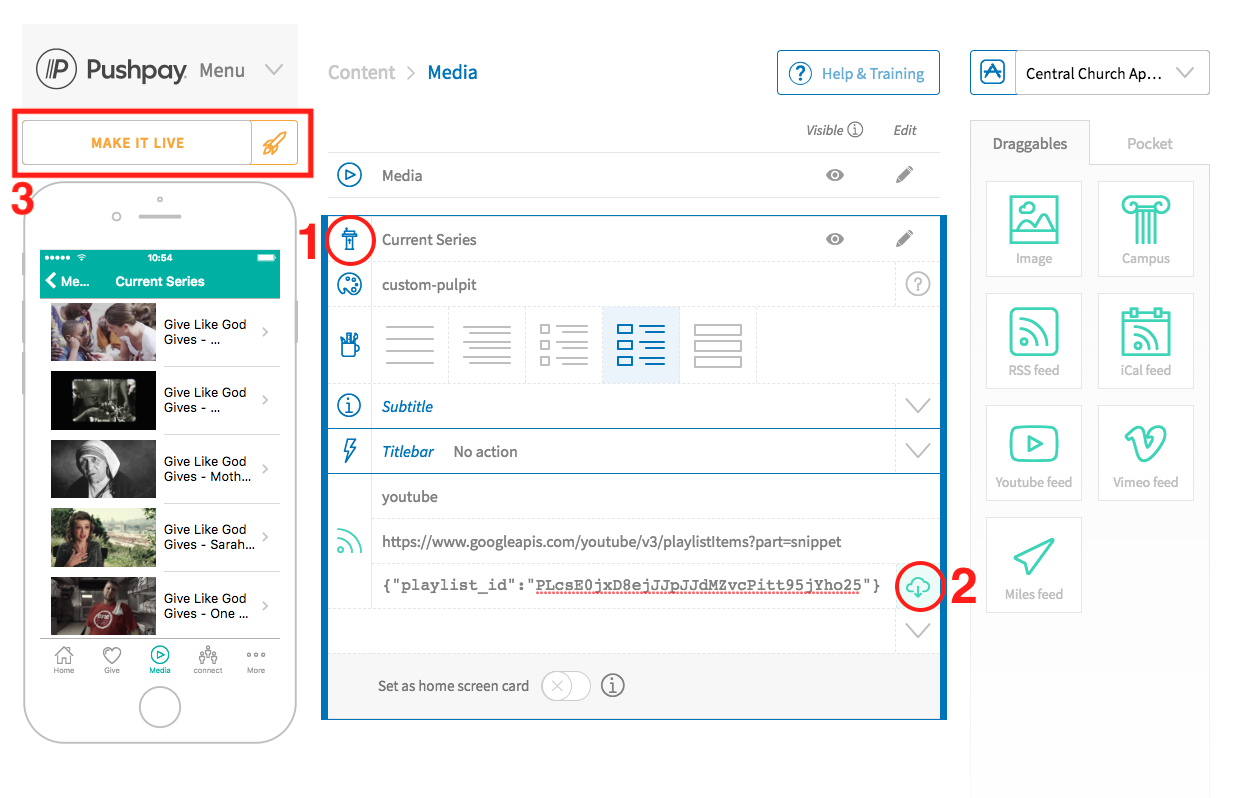Hide the Current Series item with eye icon
The image size is (1235, 798).
point(835,239)
